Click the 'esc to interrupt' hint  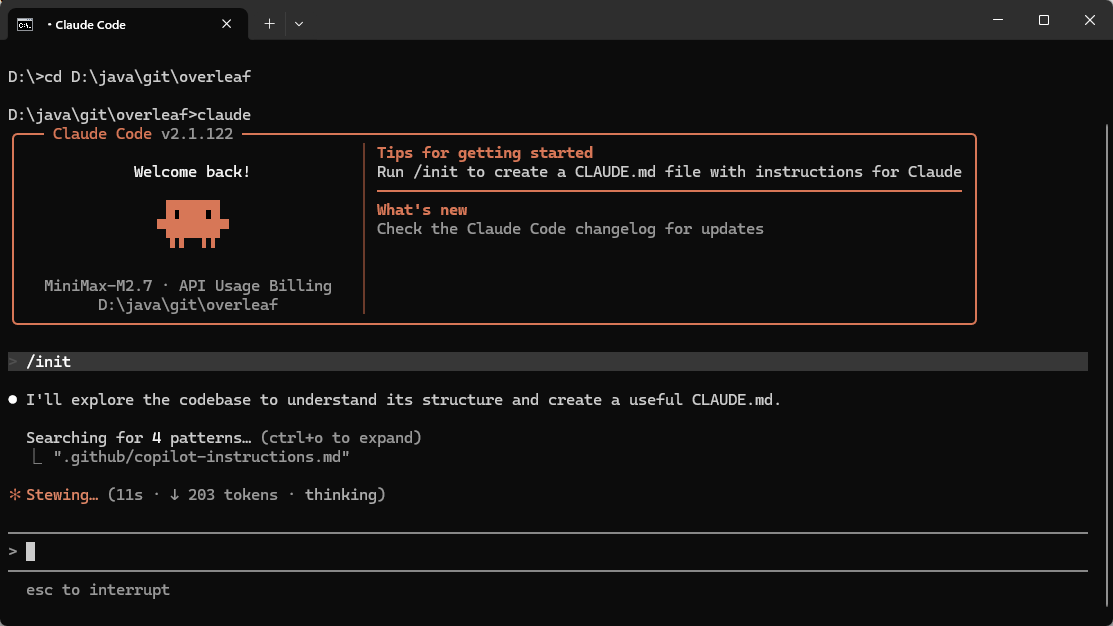(x=98, y=590)
